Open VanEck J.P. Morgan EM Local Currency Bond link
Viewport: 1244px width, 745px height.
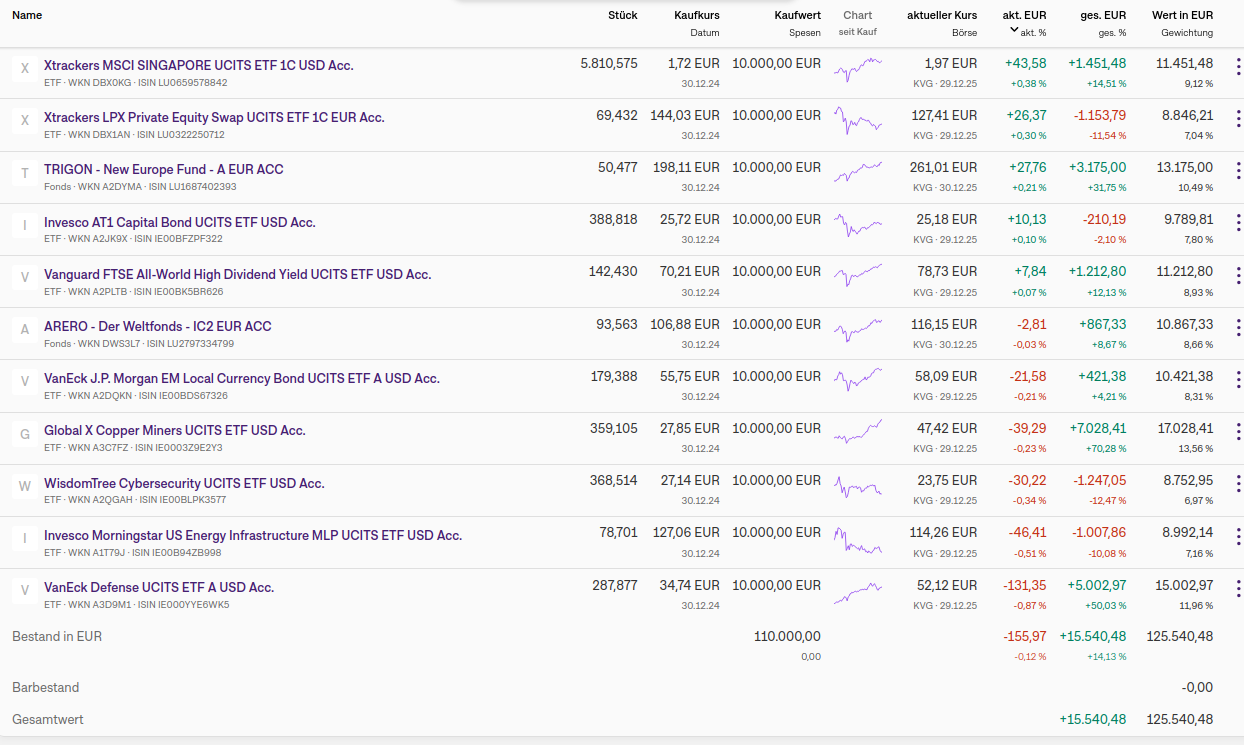click(x=241, y=378)
